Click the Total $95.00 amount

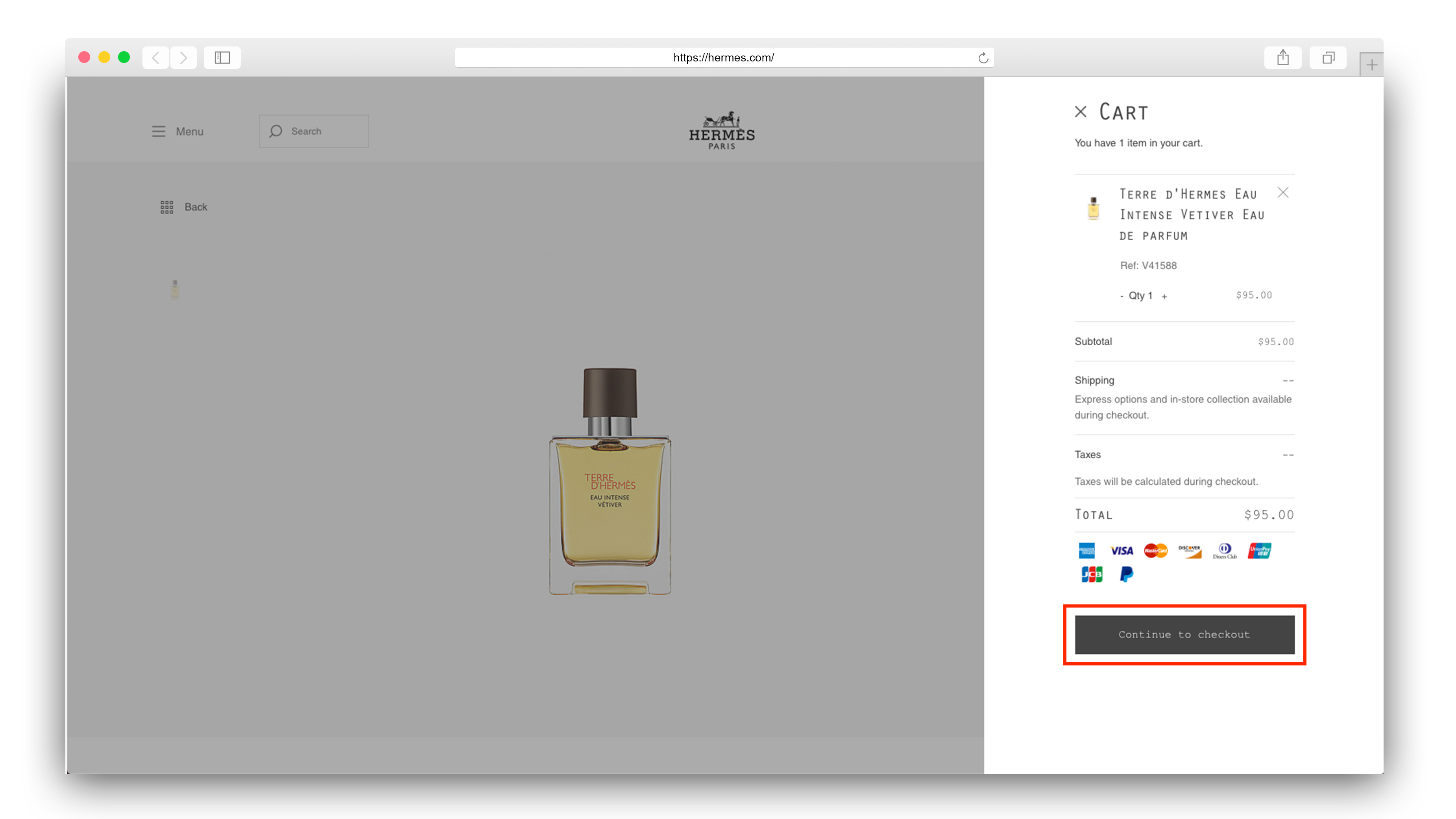pyautogui.click(x=1268, y=515)
